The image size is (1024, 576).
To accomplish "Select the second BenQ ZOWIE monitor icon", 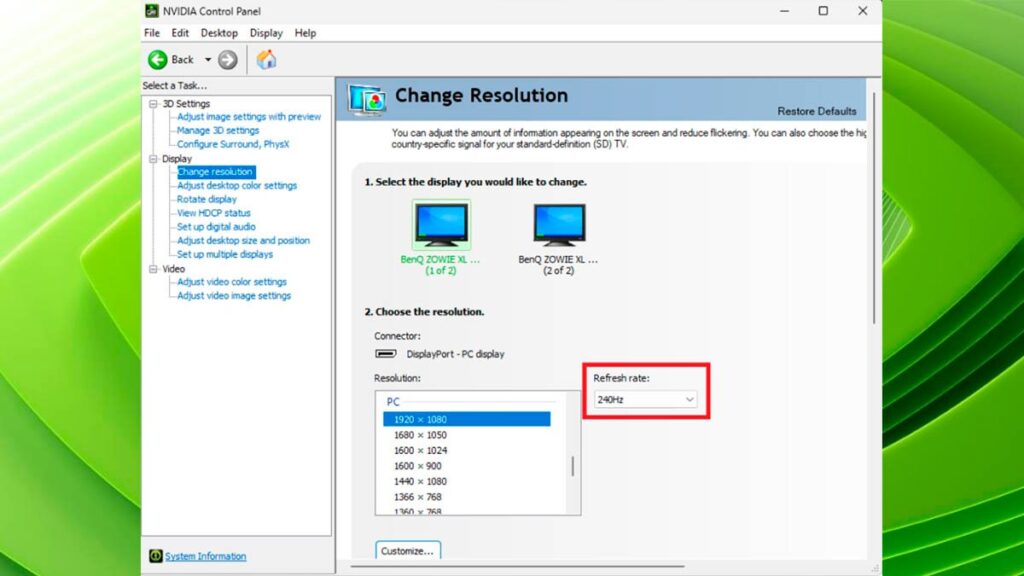I will [559, 225].
